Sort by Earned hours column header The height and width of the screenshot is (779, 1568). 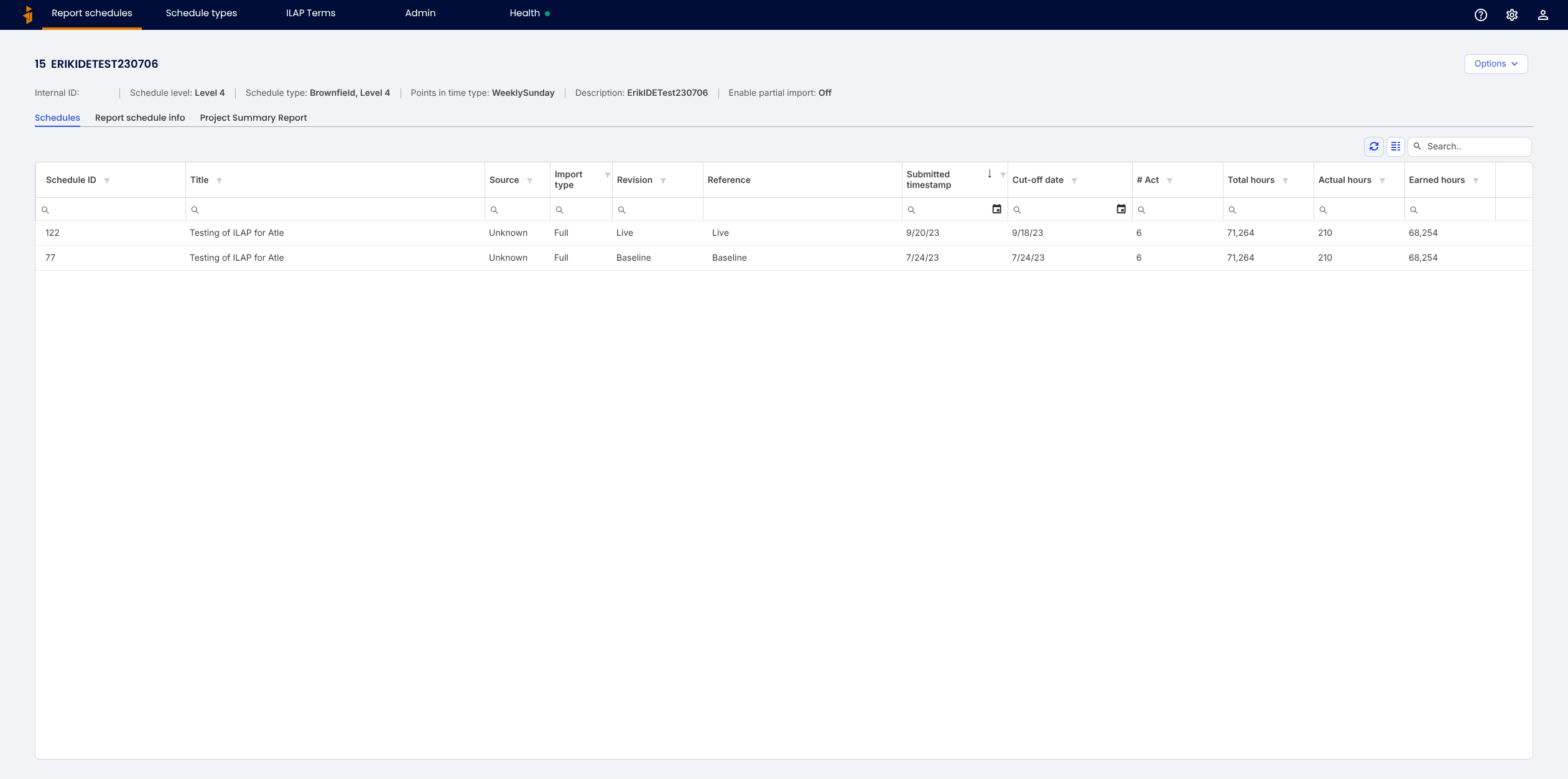coord(1437,180)
